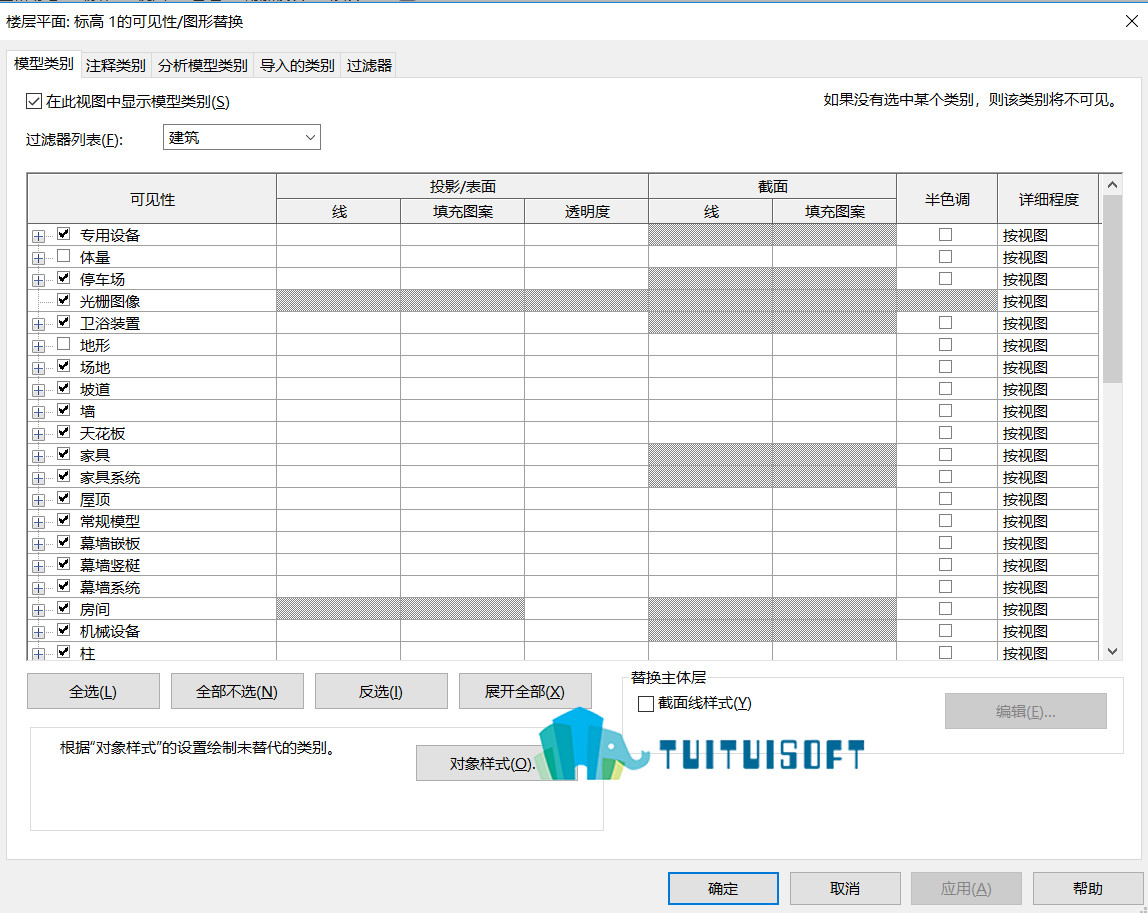Click 投影 填充图案 cell for 屋顶

pyautogui.click(x=462, y=499)
